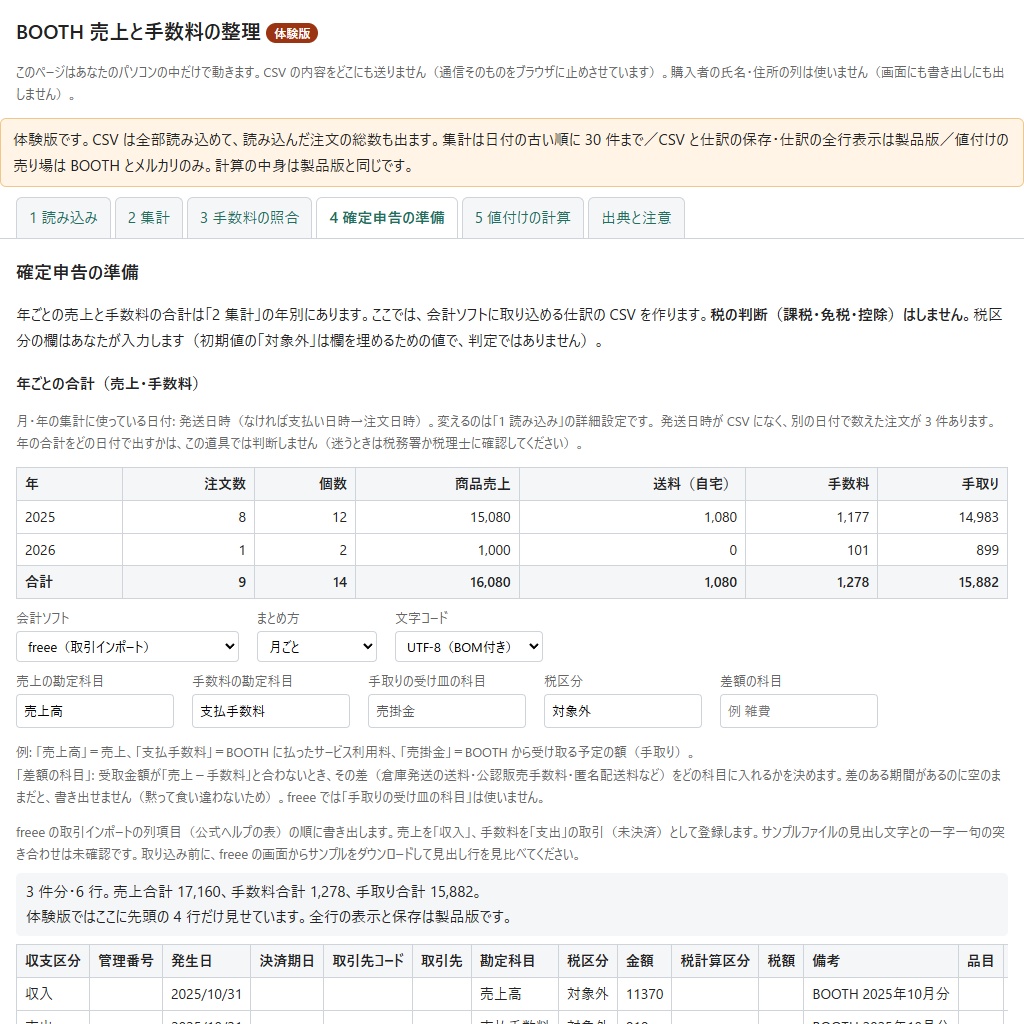Click the 14,983 手取り value
Screen dimensions: 1024x1024
point(942,517)
